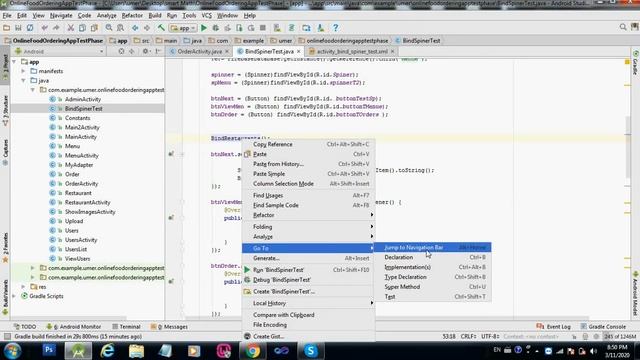
Task: Click the Open folder toolbar icon
Action: (x=7, y=28)
